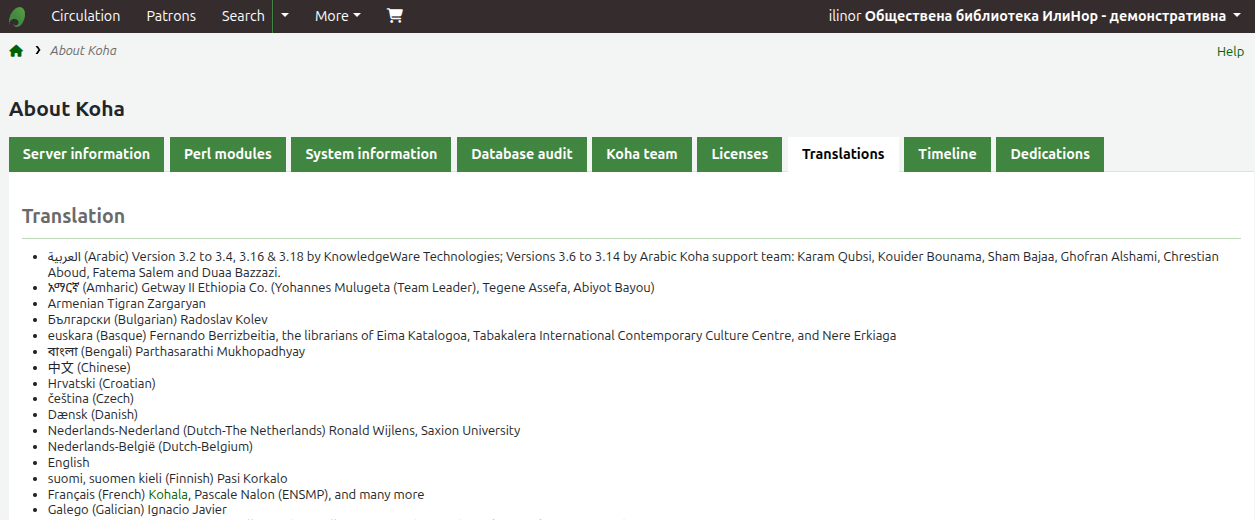
Task: Select the Translations tab
Action: (843, 154)
